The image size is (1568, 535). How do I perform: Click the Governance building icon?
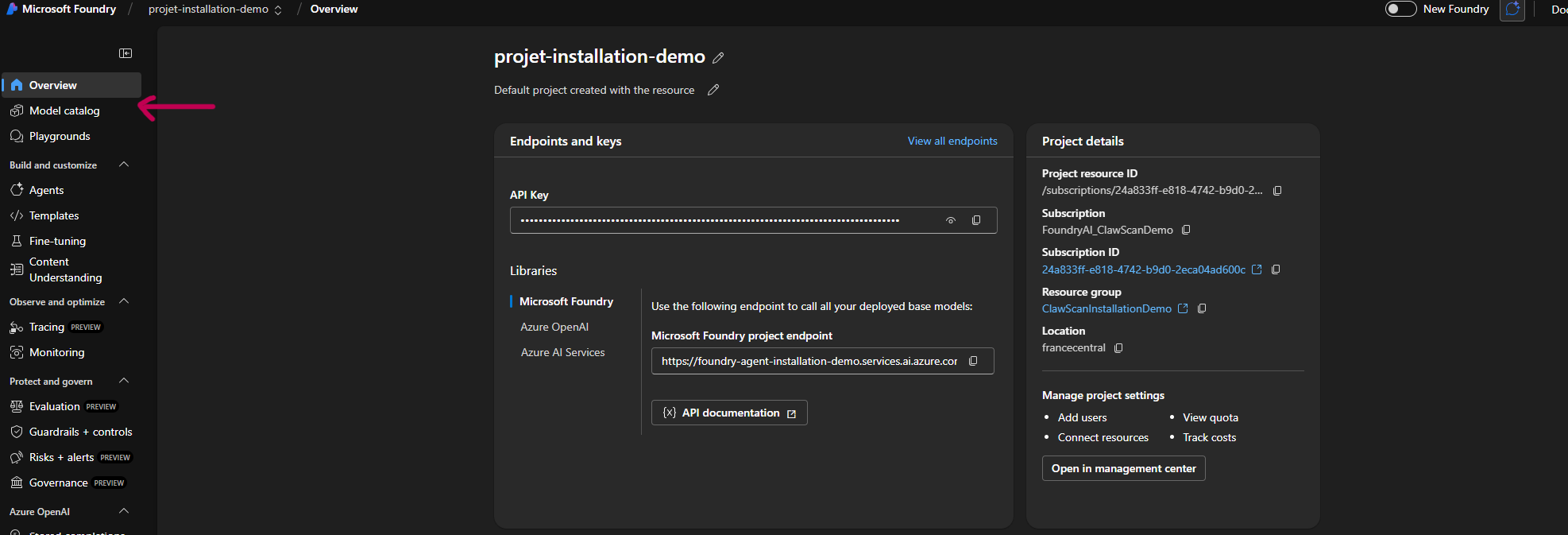point(17,483)
